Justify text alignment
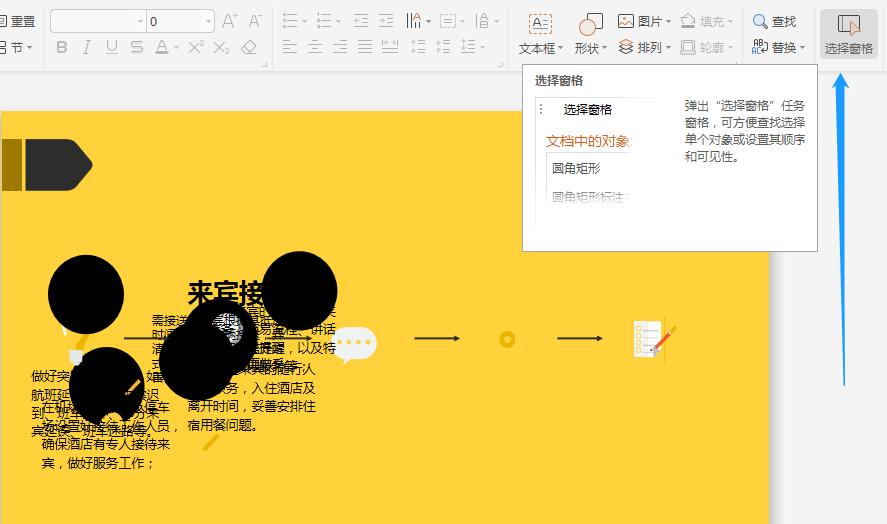The width and height of the screenshot is (887, 524). tap(365, 47)
